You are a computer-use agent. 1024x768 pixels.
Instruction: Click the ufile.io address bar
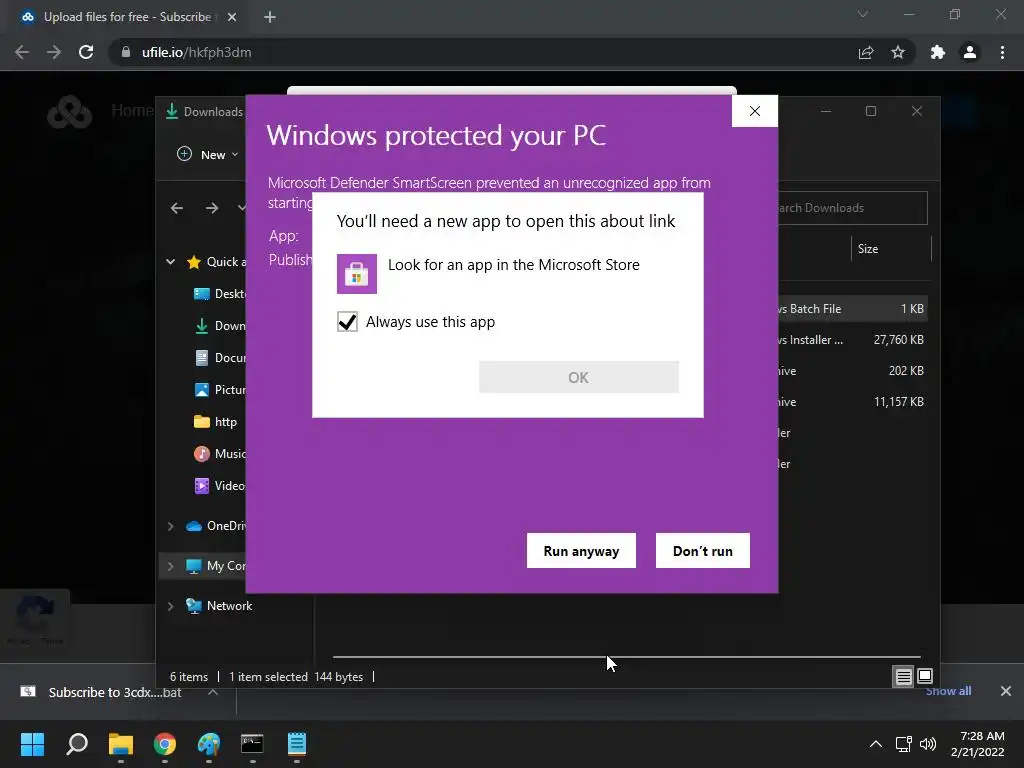(483, 52)
